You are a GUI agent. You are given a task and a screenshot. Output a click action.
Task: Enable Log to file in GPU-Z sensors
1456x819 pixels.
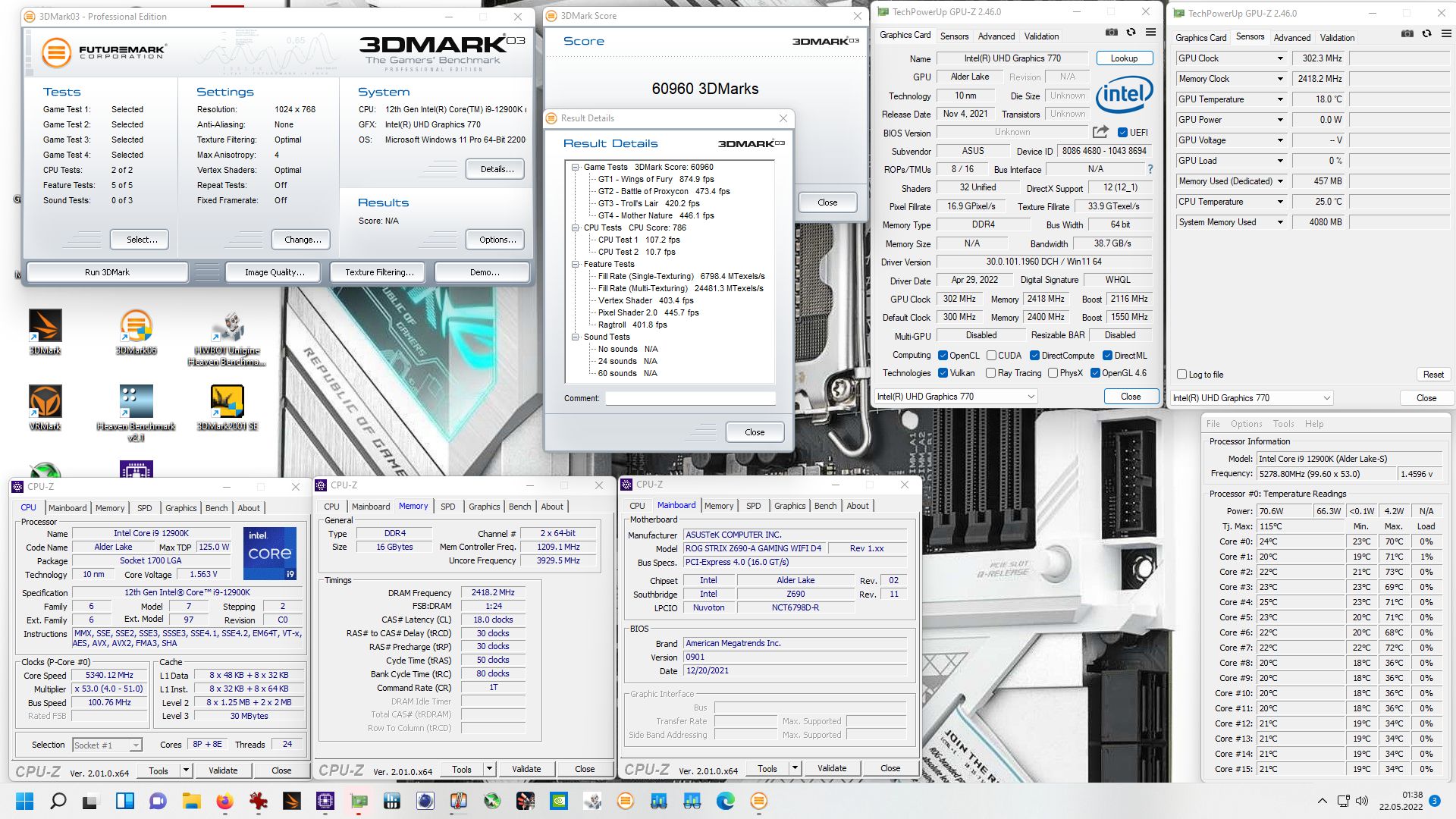pos(1181,375)
